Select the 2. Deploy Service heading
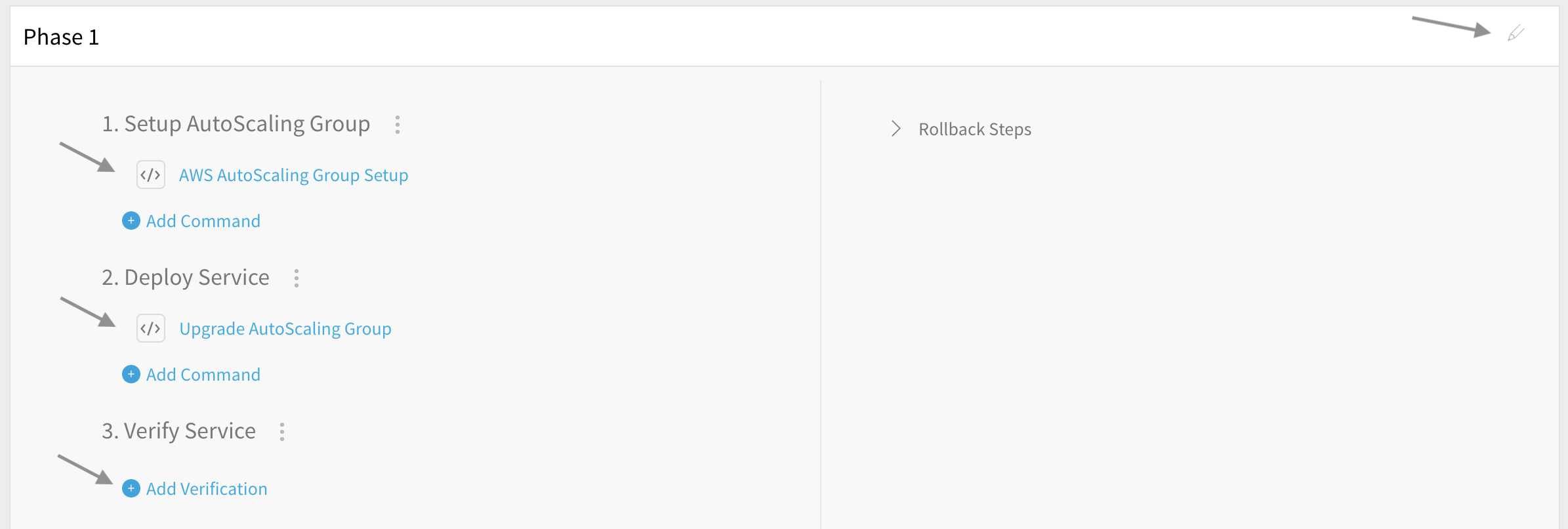This screenshot has height=529, width=1568. [186, 277]
